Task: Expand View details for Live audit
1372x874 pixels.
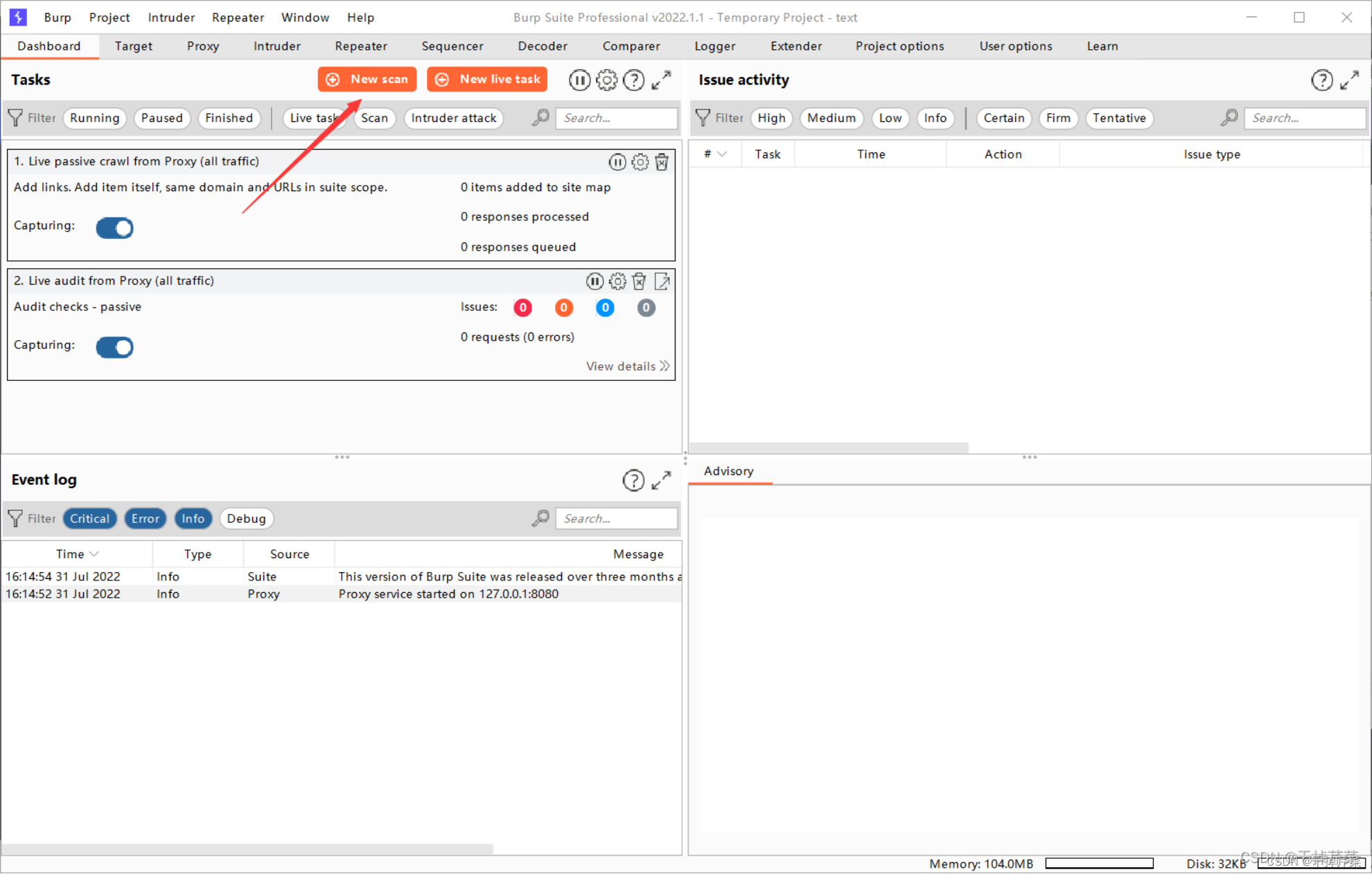Action: pyautogui.click(x=627, y=366)
